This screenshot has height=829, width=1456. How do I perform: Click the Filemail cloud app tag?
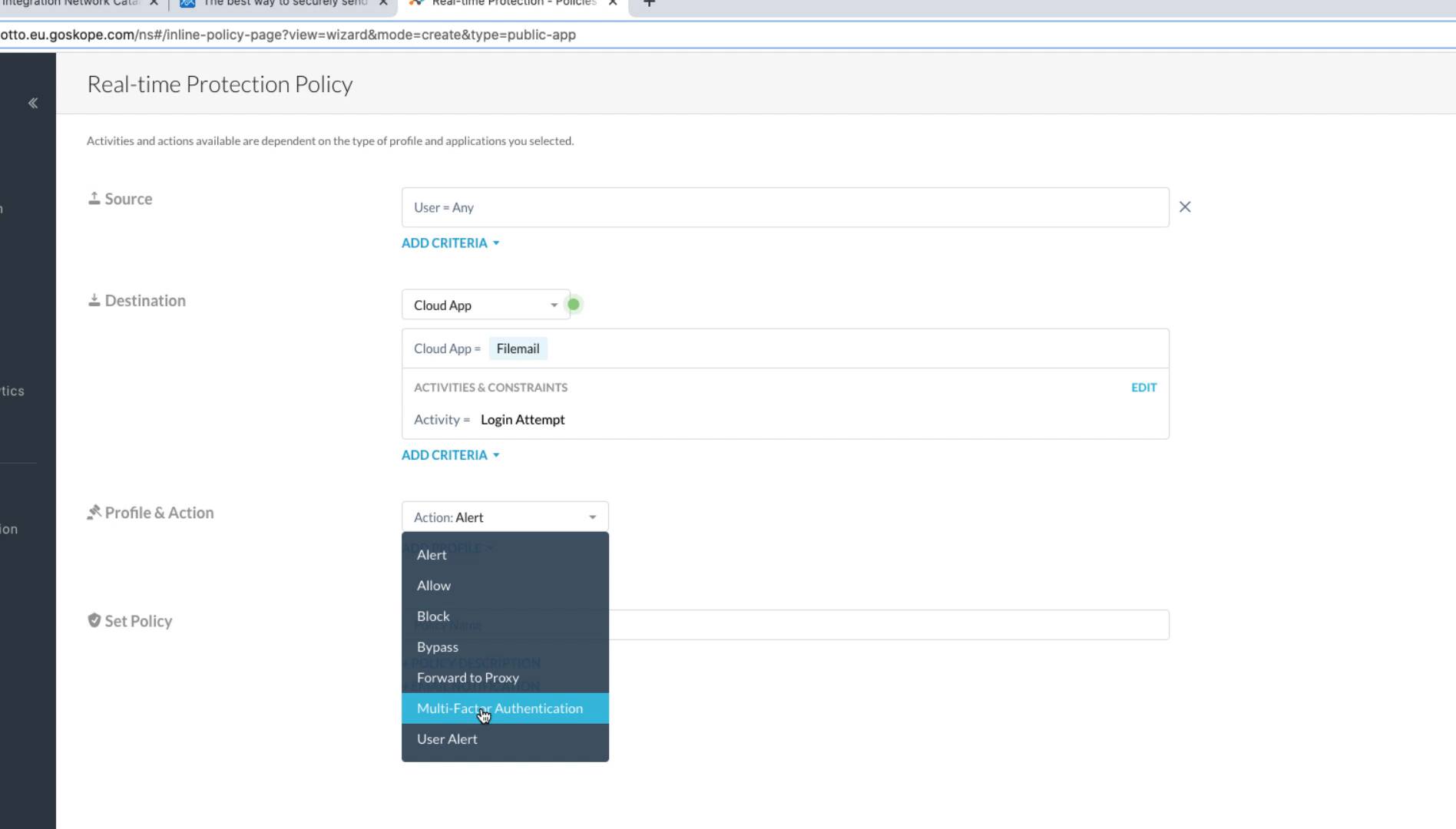[x=518, y=349]
